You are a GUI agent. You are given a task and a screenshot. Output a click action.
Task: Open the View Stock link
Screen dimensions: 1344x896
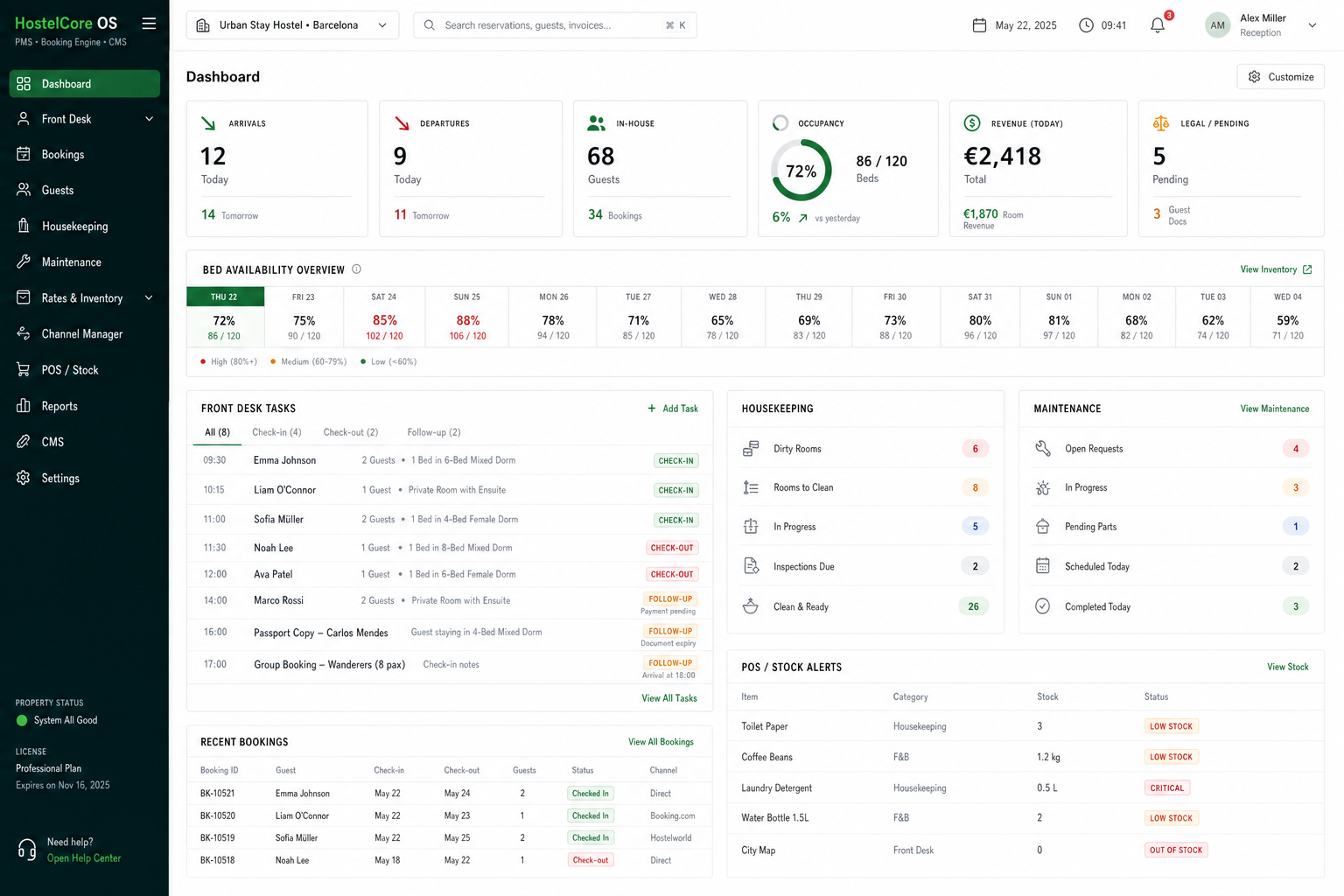click(1288, 667)
